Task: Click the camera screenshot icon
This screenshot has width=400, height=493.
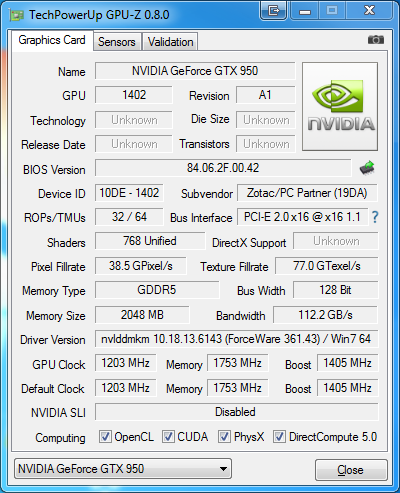Action: (376, 40)
